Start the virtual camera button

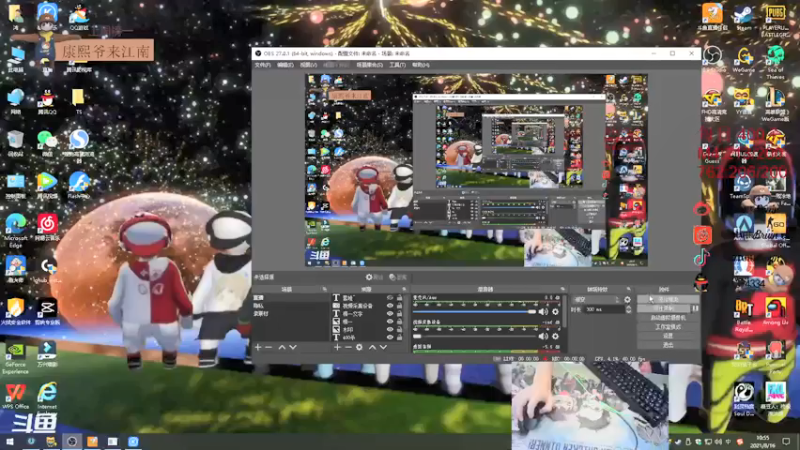(x=668, y=318)
